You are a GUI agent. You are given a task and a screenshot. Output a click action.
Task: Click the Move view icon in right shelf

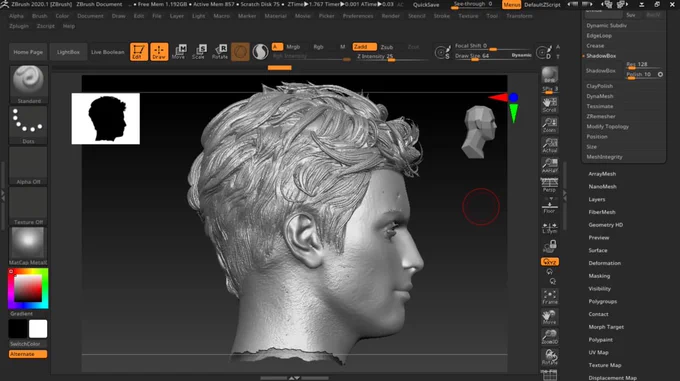(x=549, y=317)
